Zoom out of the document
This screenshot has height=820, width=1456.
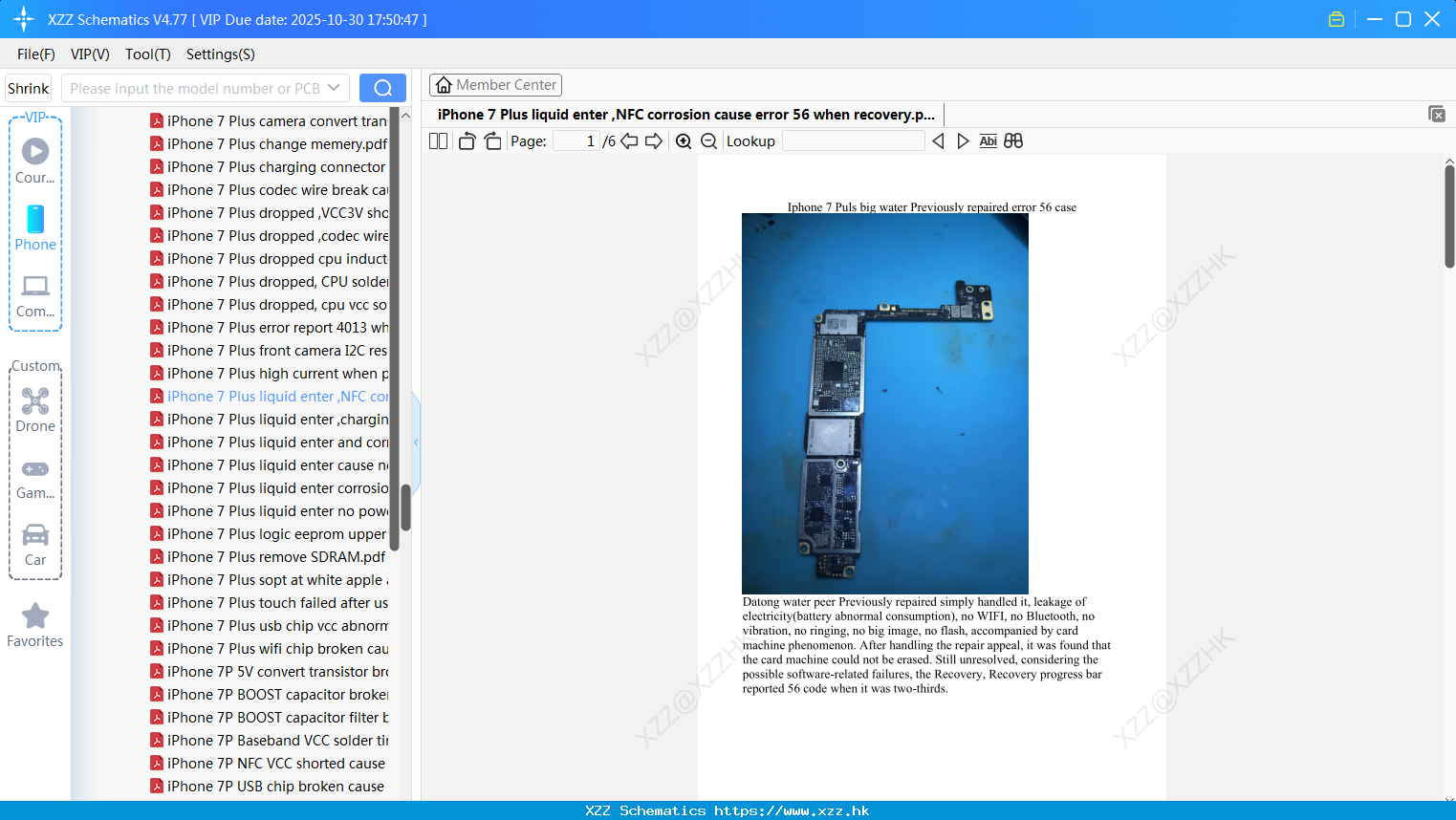[x=708, y=140]
